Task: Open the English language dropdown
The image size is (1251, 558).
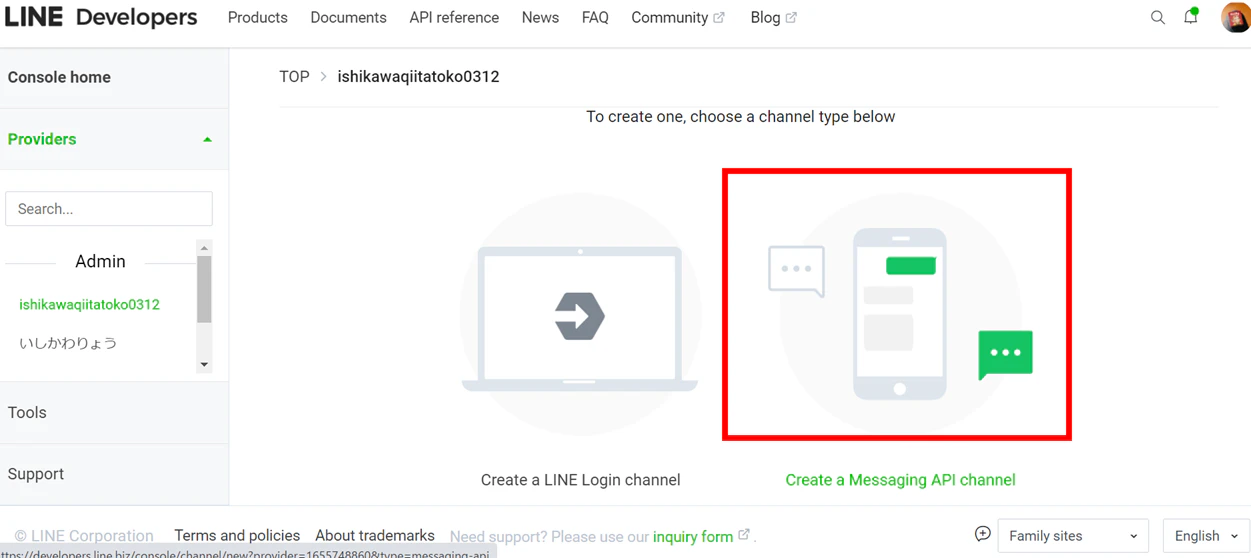Action: pos(1206,536)
